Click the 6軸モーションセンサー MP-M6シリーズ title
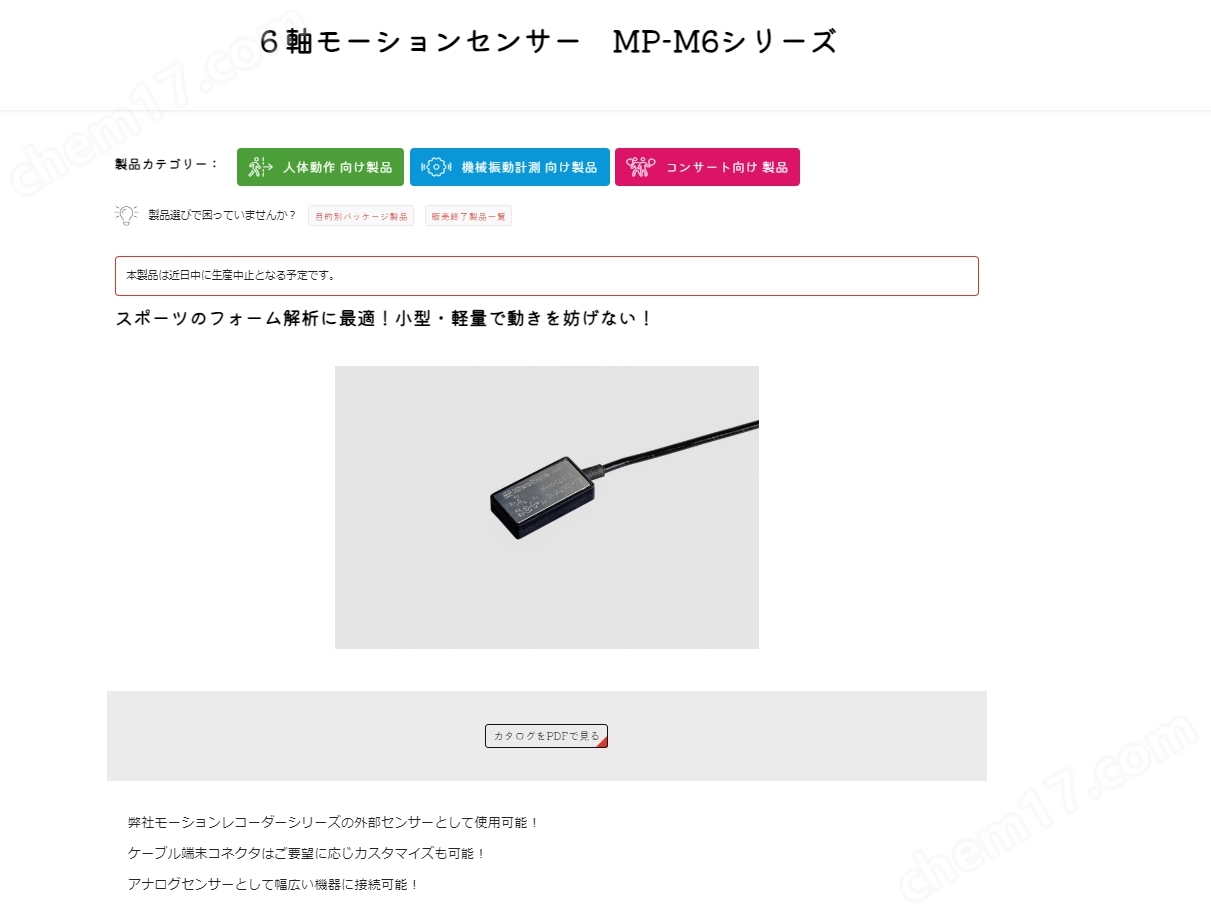Image resolution: width=1211 pixels, height=914 pixels. [548, 42]
